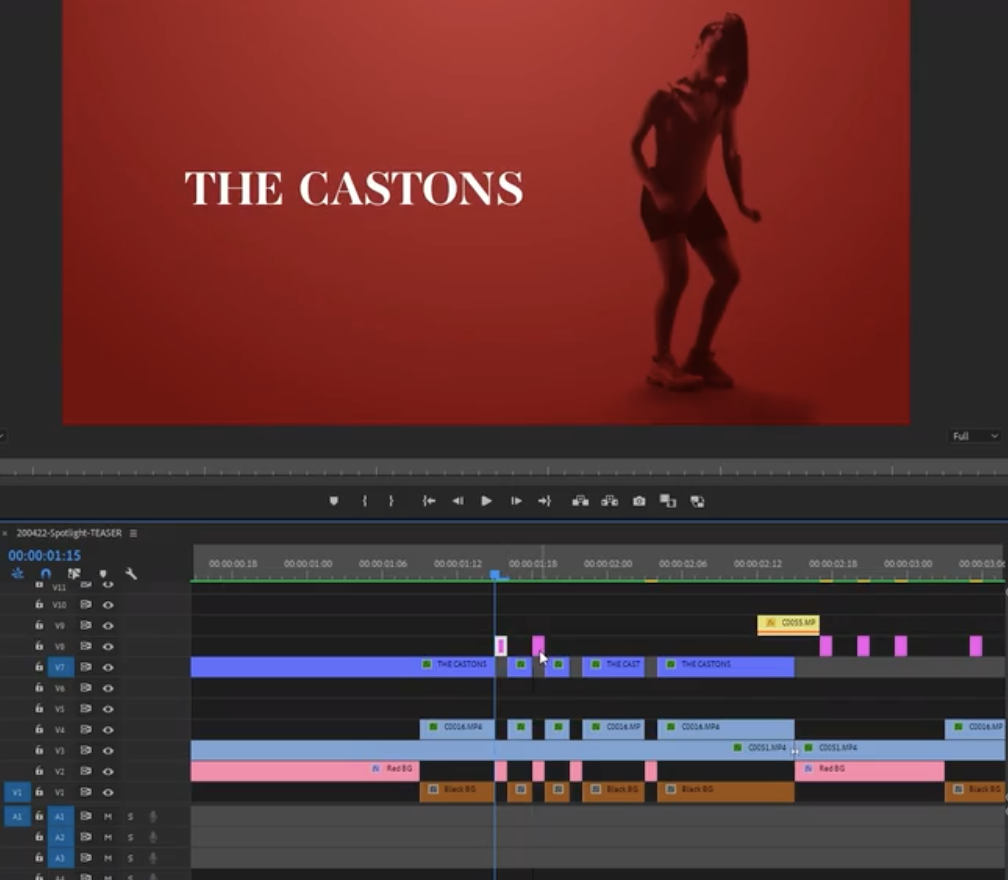Toggle visibility eye for track V7
The height and width of the screenshot is (880, 1008).
coord(107,667)
